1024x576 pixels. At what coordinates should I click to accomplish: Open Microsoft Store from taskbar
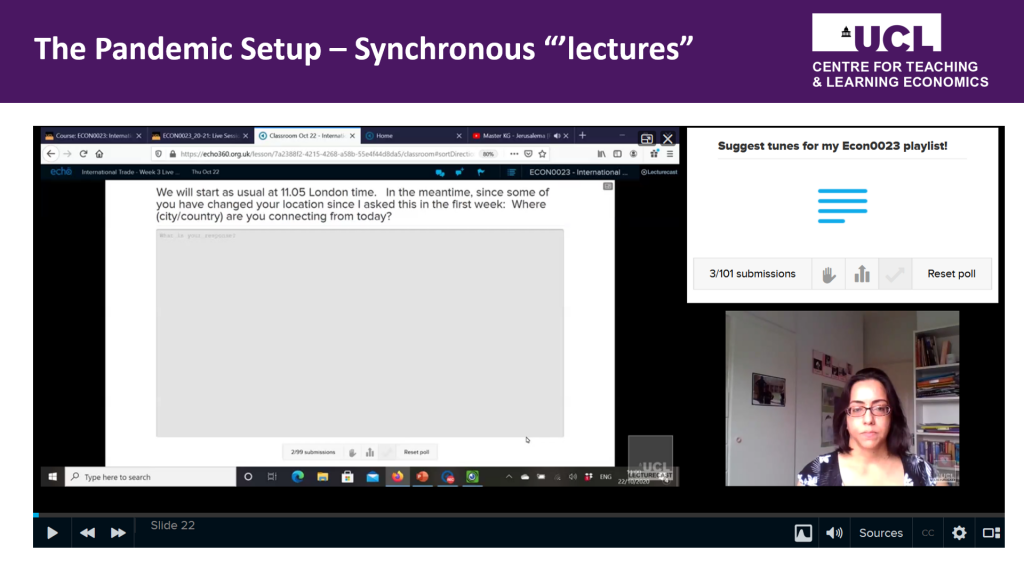[x=347, y=477]
